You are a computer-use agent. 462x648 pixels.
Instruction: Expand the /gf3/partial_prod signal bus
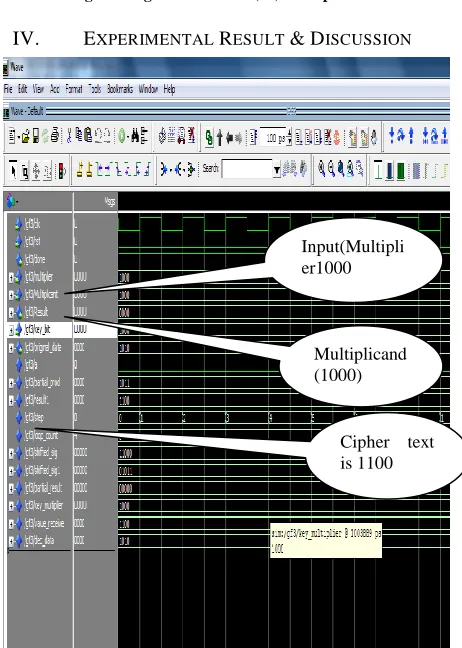coord(12,383)
